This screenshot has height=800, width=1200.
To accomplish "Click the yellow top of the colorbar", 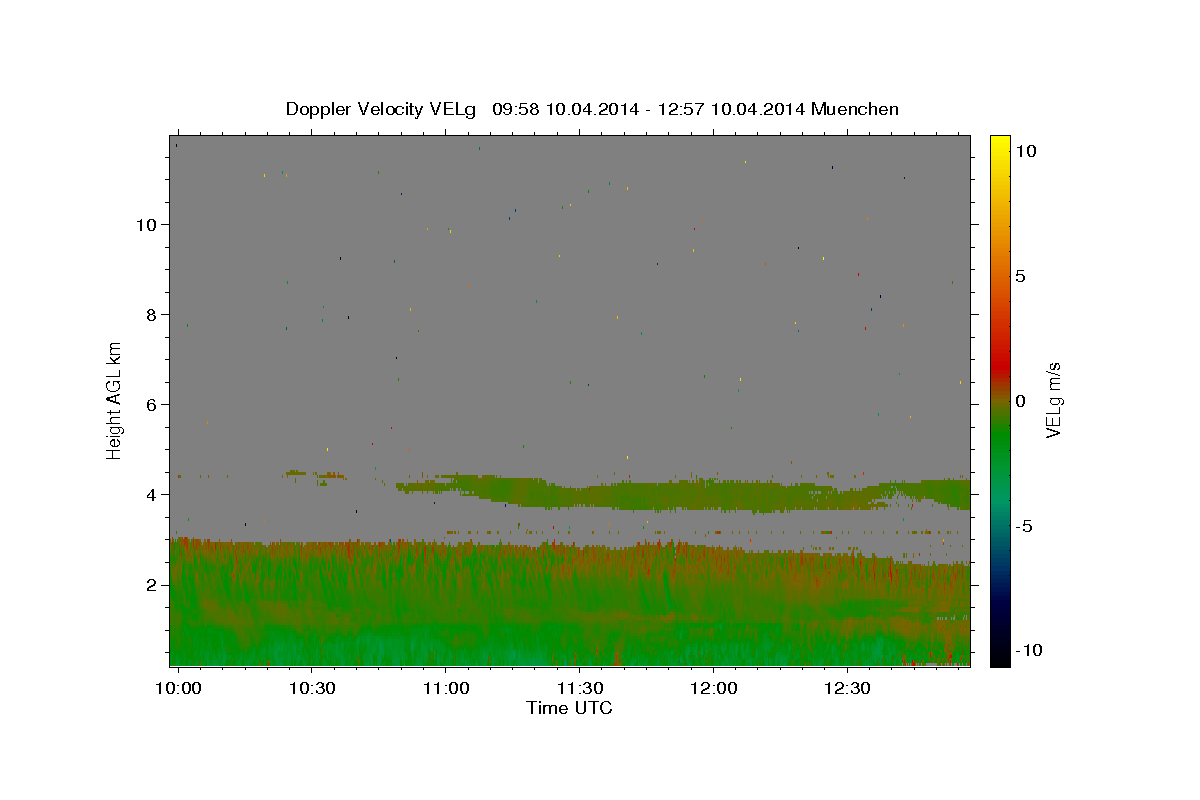I will [x=1000, y=145].
